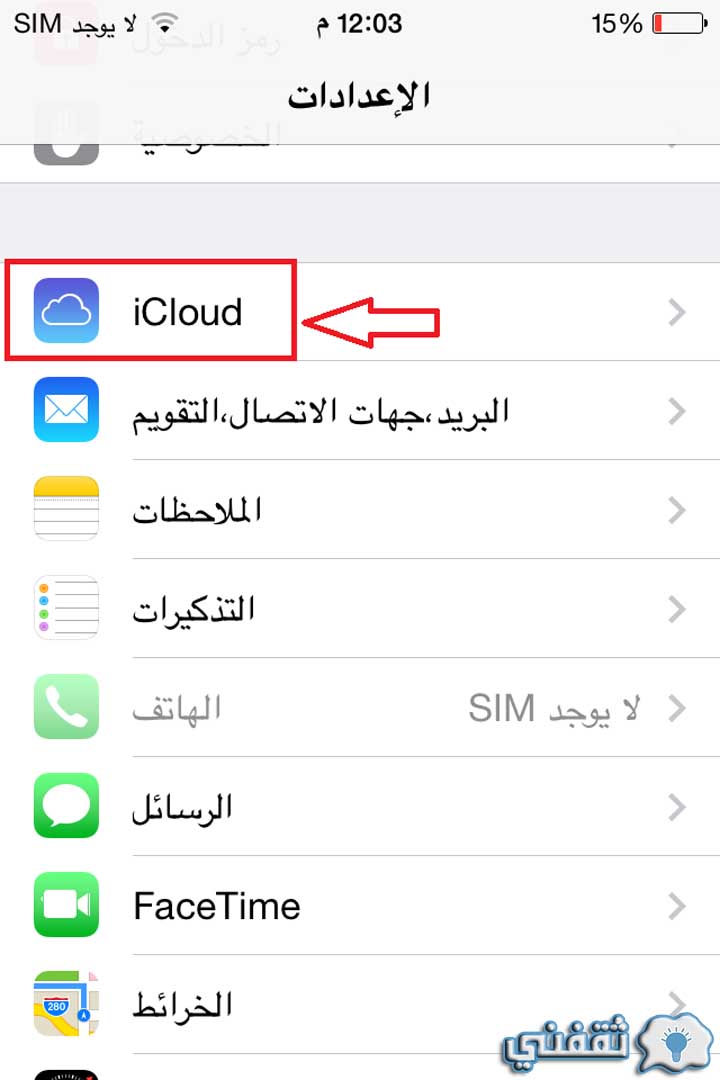Select the FaceTime text label
This screenshot has width=720, height=1080.
click(x=217, y=906)
